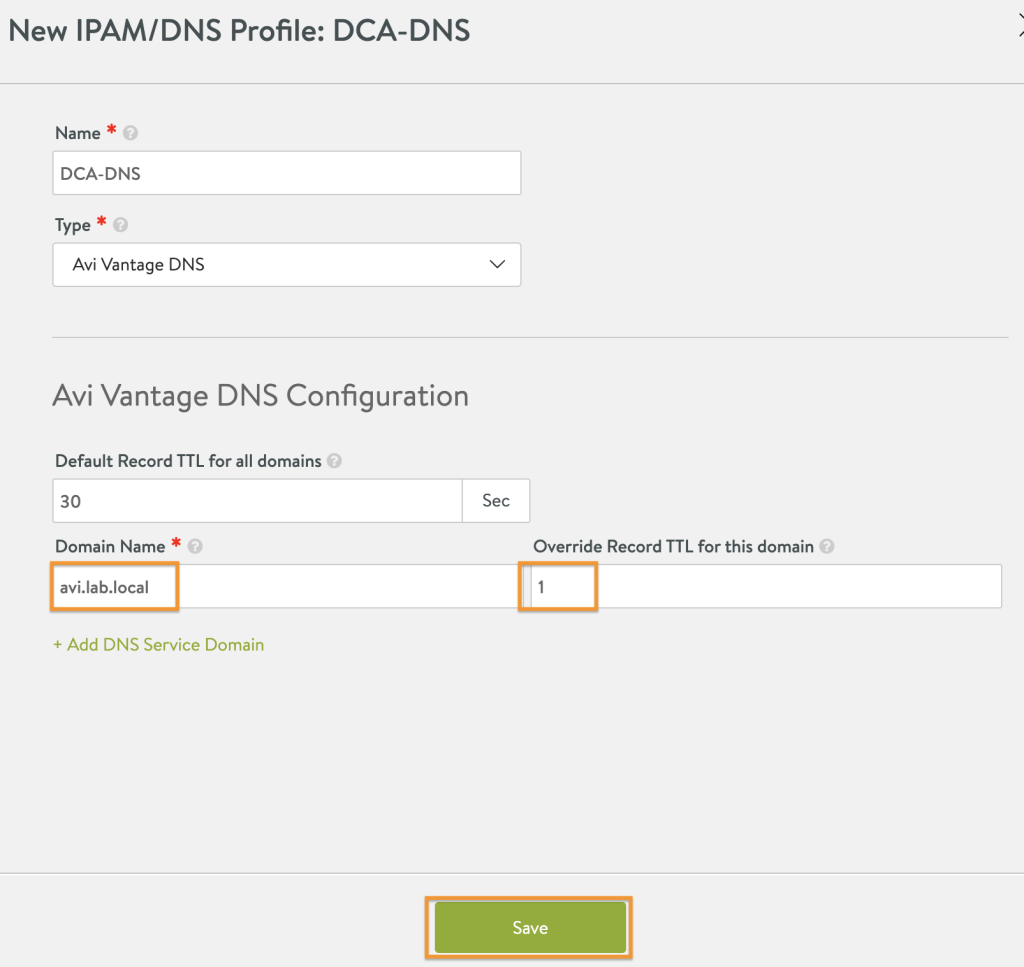Show the help tooltip for Domain Name
This screenshot has width=1024, height=967.
(x=195, y=547)
